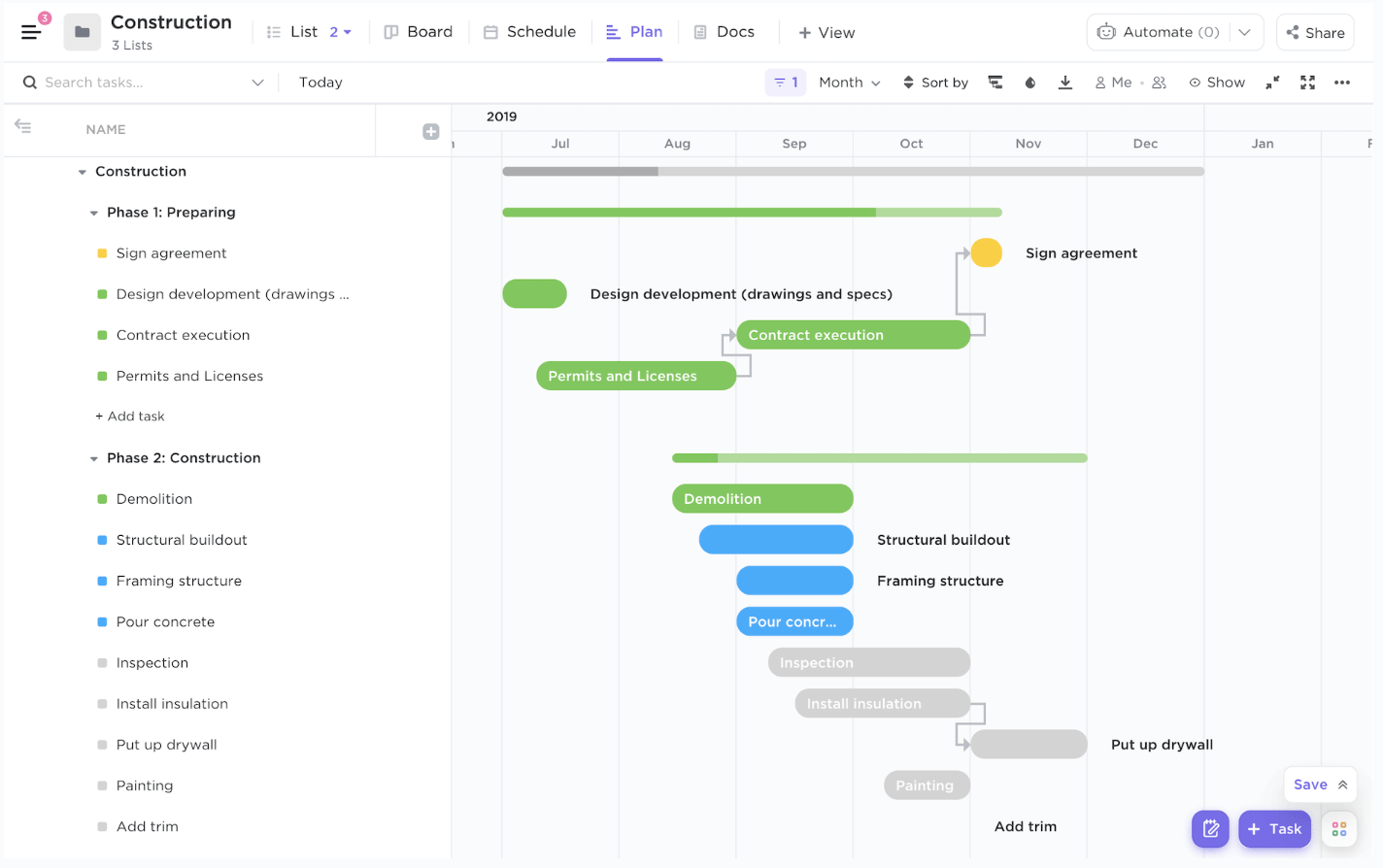Screen dimensions: 1383x868
Task: Click the collapse arrows icon
Action: coord(1272,83)
